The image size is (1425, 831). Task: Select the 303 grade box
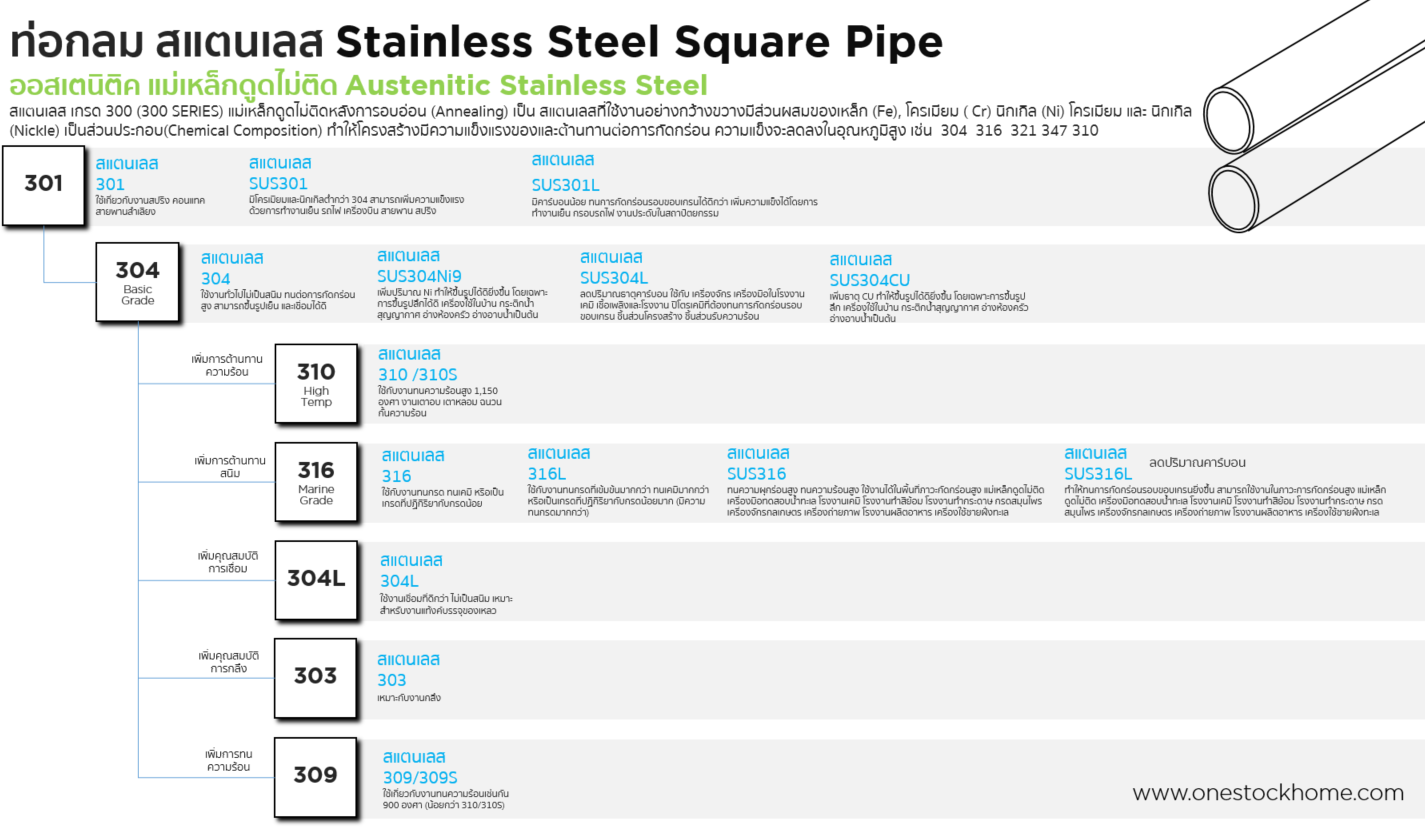coord(316,677)
